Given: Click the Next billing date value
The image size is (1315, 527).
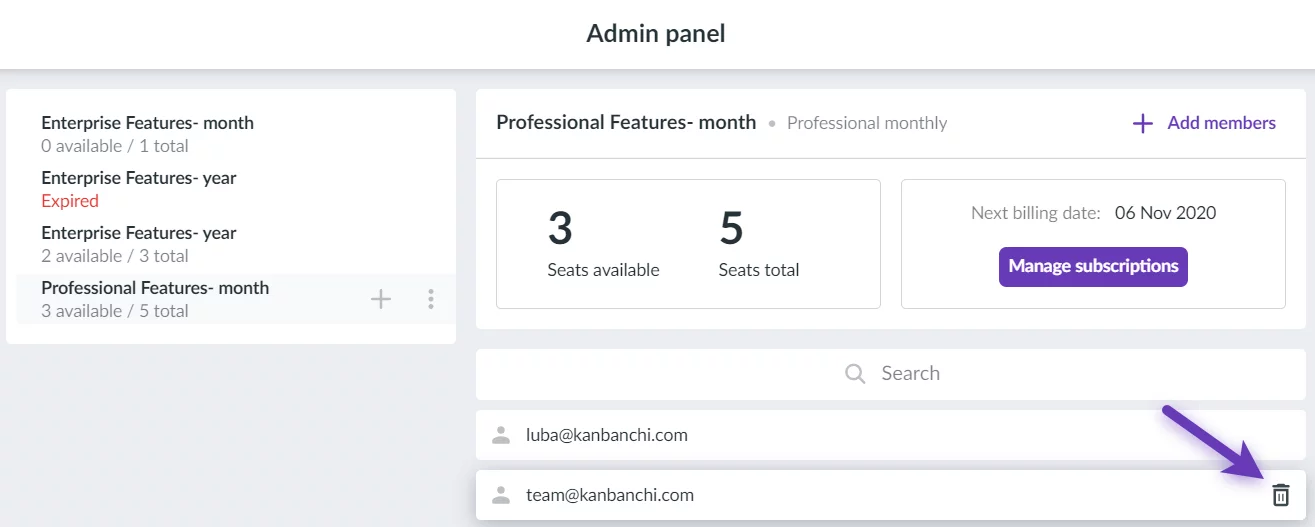Looking at the screenshot, I should [1165, 213].
